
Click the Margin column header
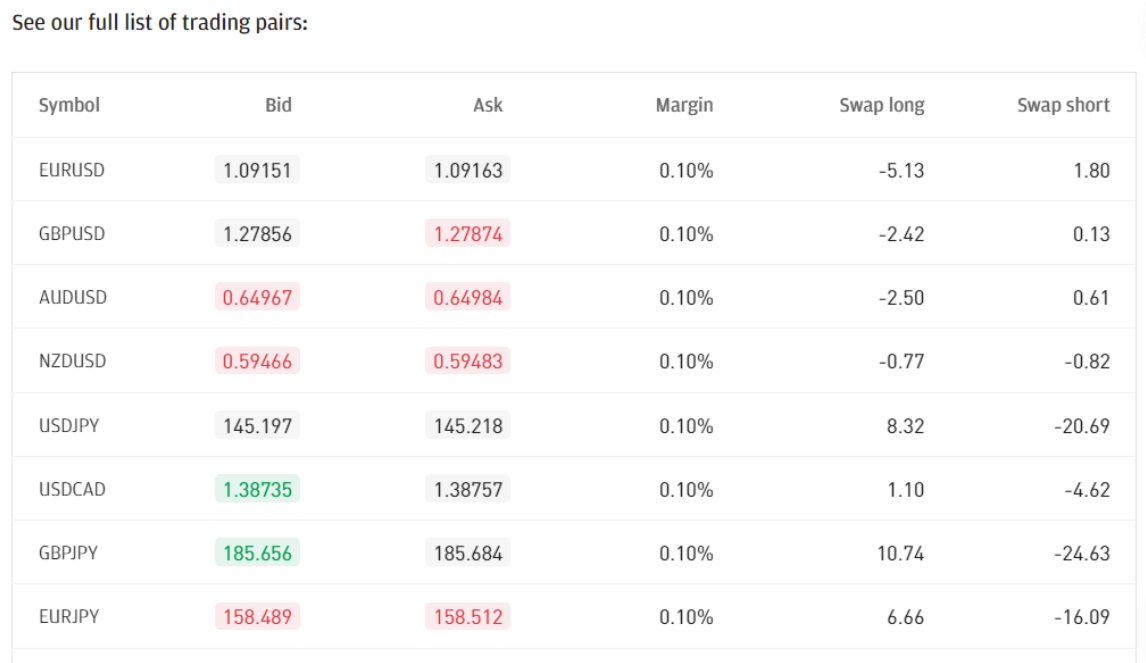pyautogui.click(x=684, y=105)
